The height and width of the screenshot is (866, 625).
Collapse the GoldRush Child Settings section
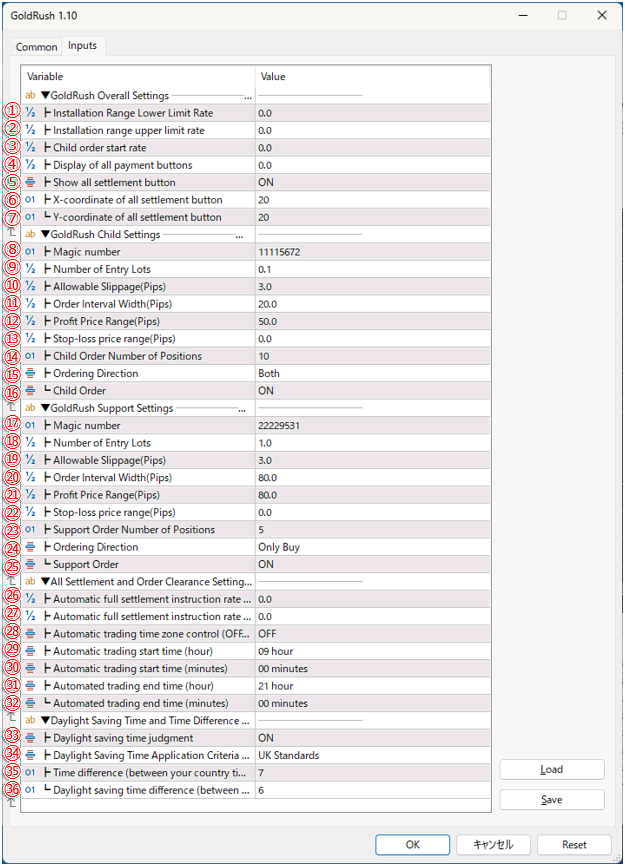(46, 234)
